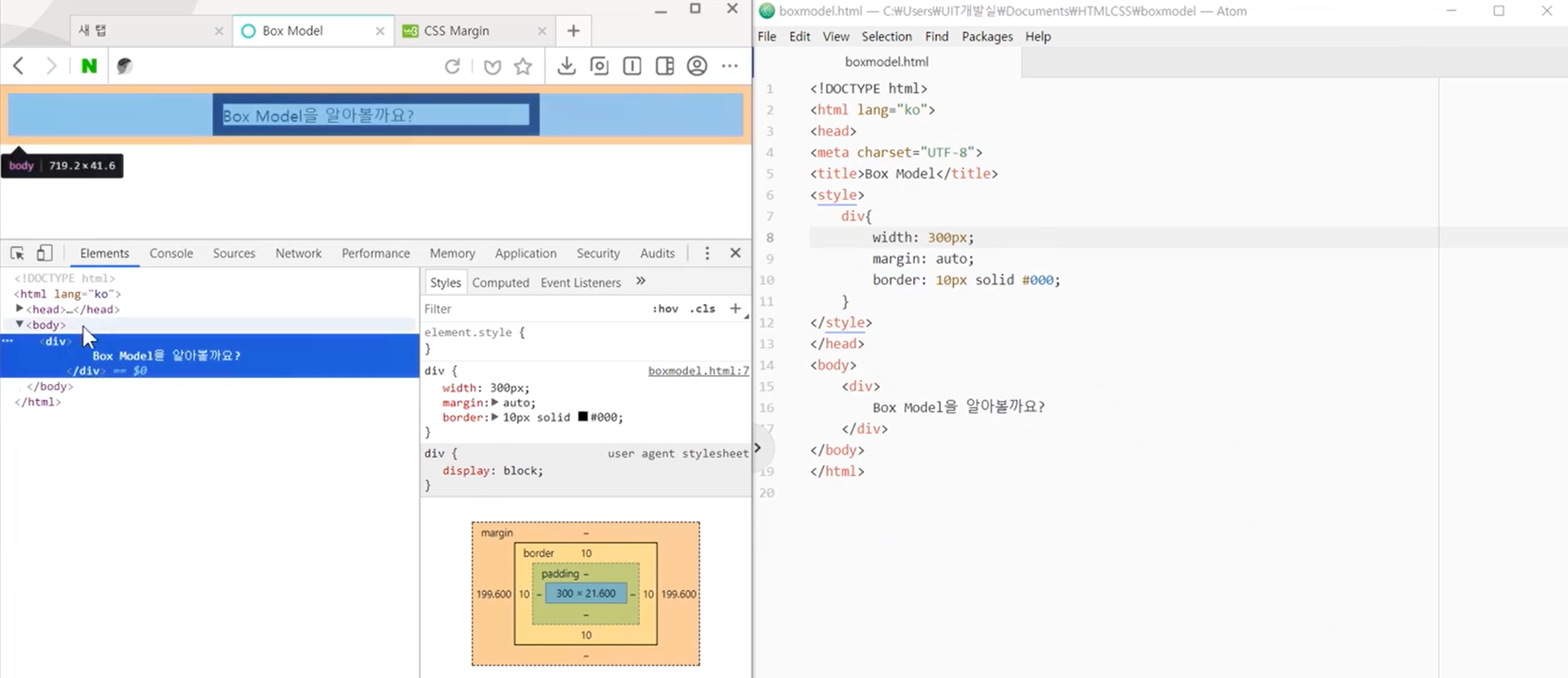Open the boxmodel.html:7 source link
Viewport: 1568px width, 678px height.
tap(698, 370)
